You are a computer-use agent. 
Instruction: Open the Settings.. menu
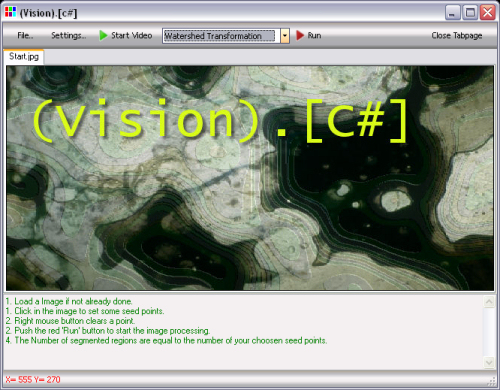pyautogui.click(x=68, y=35)
